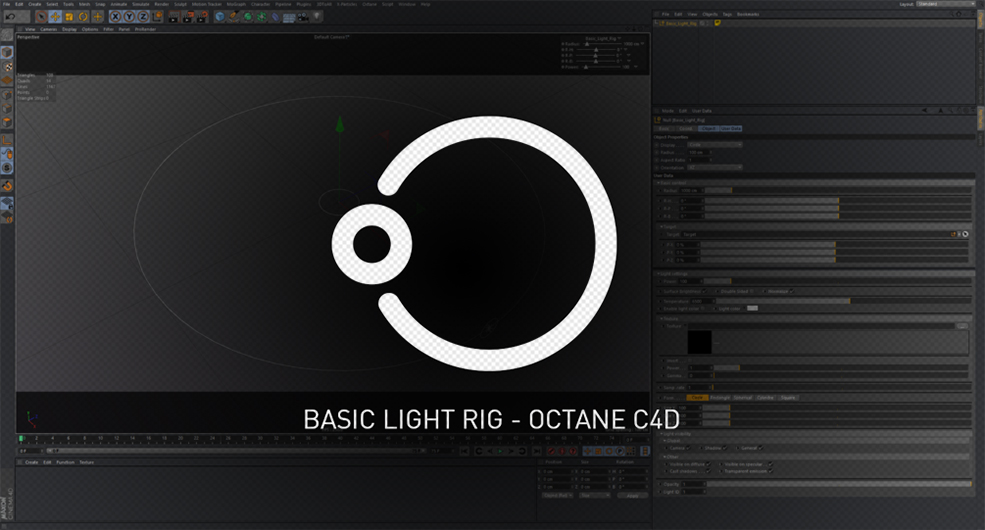Select the Live Selection arrow tool
The image size is (985, 530).
[x=41, y=17]
